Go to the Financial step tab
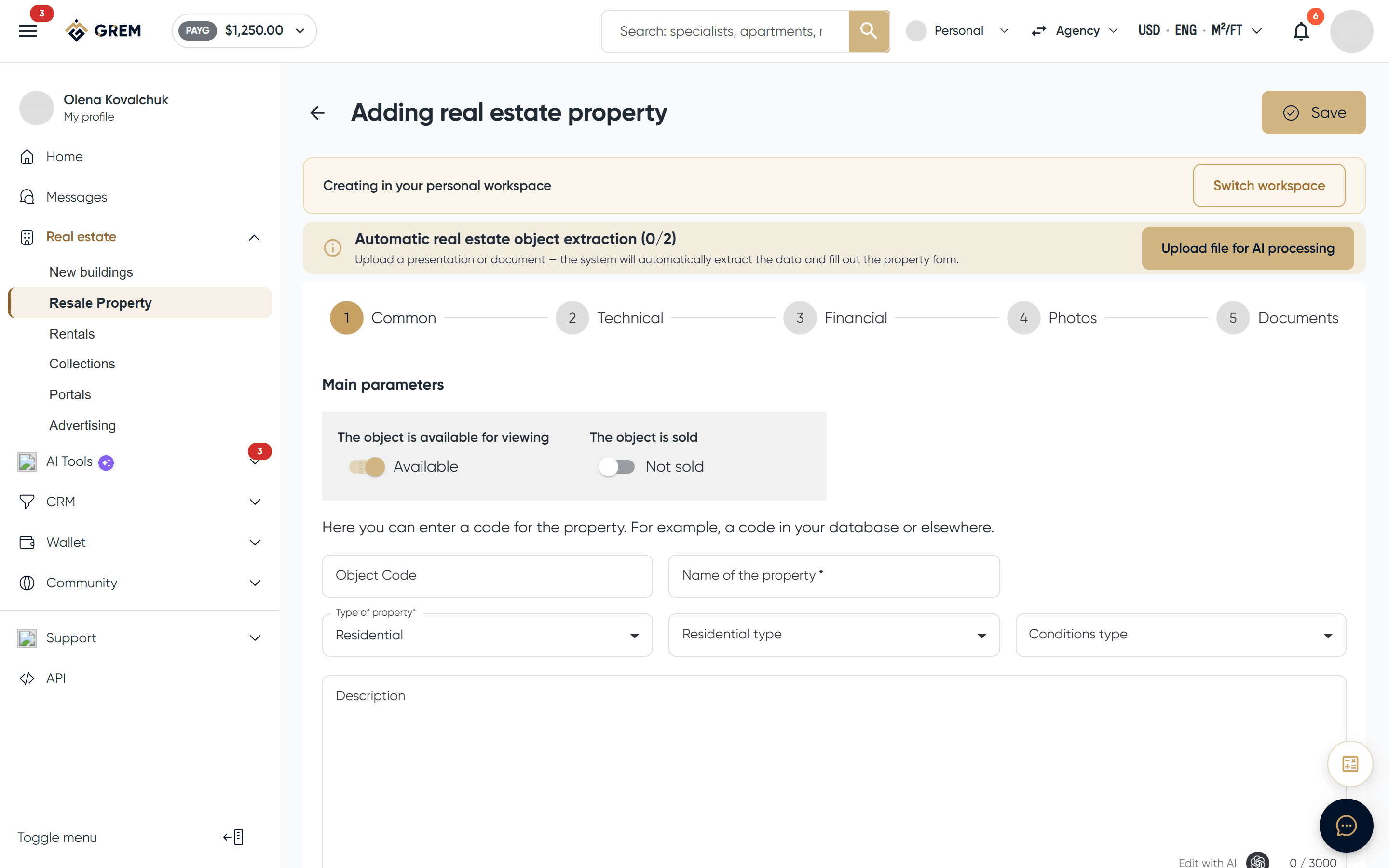The width and height of the screenshot is (1389, 868). click(835, 318)
